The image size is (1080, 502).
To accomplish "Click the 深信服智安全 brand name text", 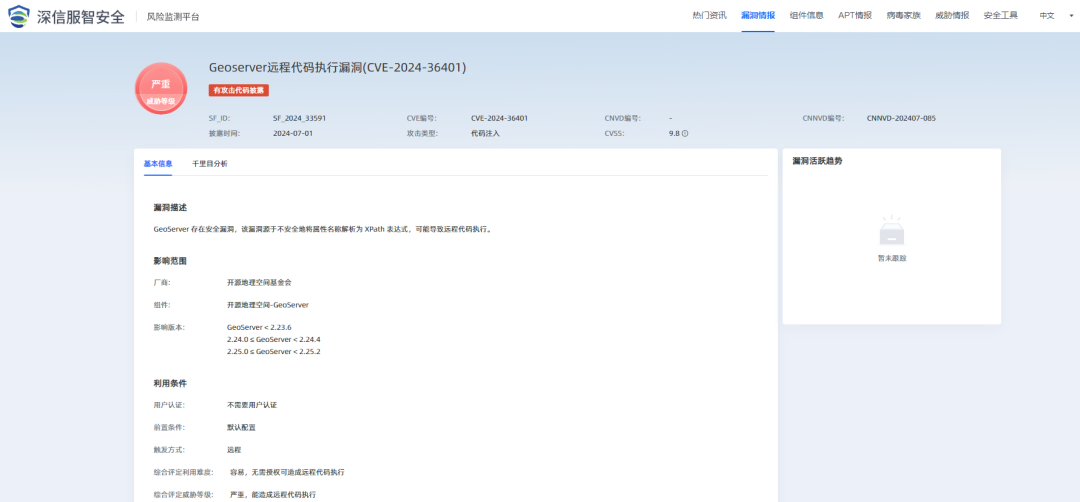I will [81, 15].
